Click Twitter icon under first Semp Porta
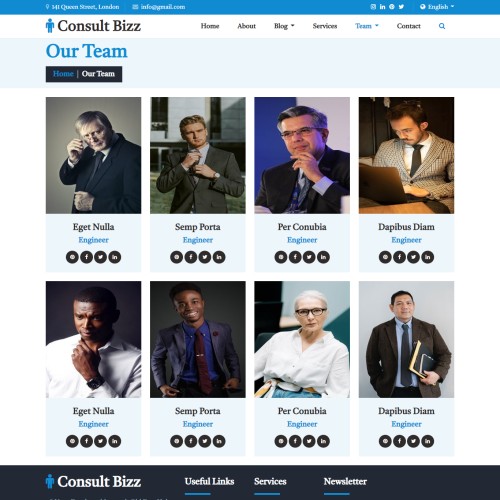Viewport: 500px width, 500px height. click(205, 257)
